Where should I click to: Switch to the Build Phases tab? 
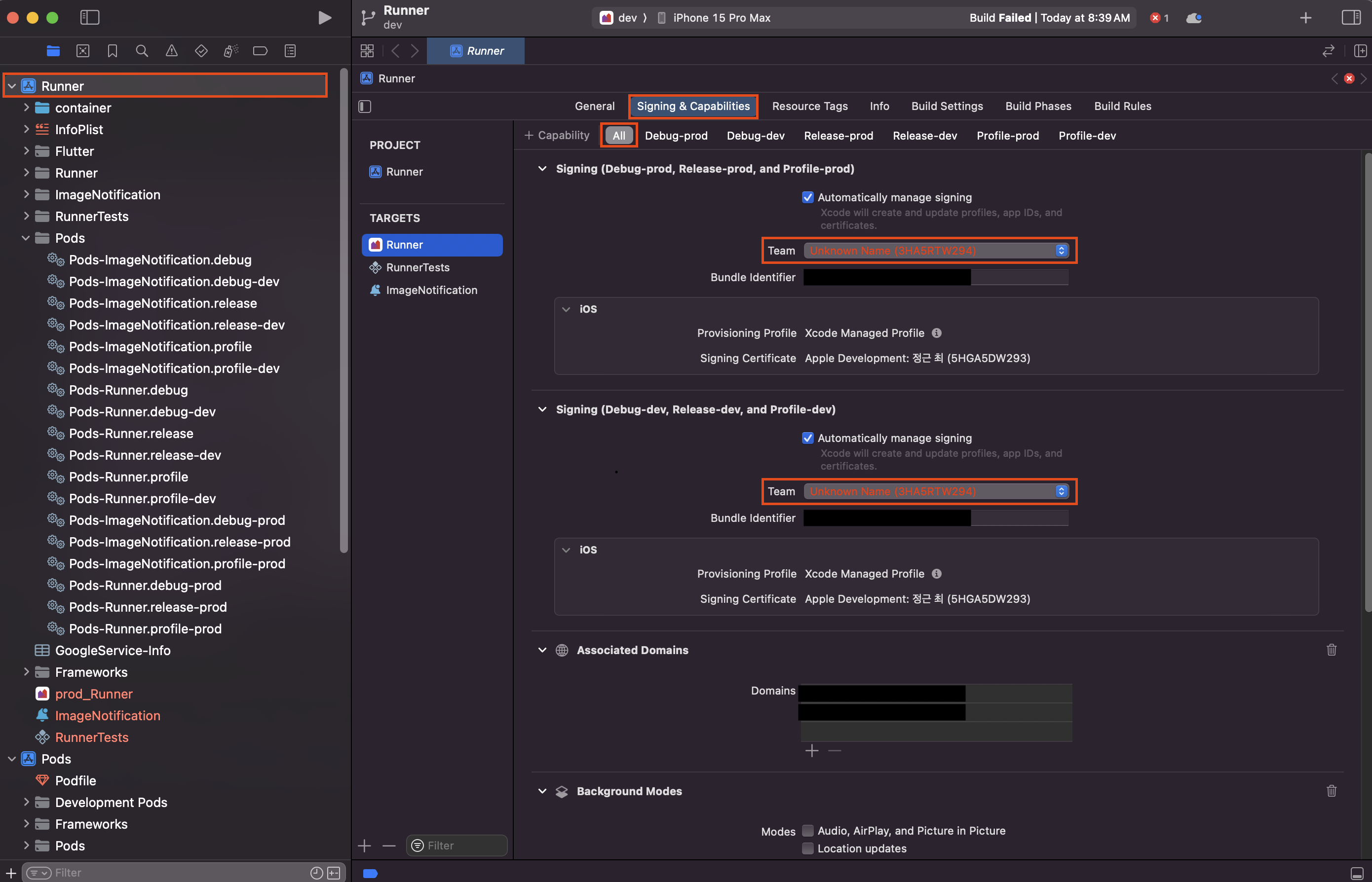[x=1038, y=106]
